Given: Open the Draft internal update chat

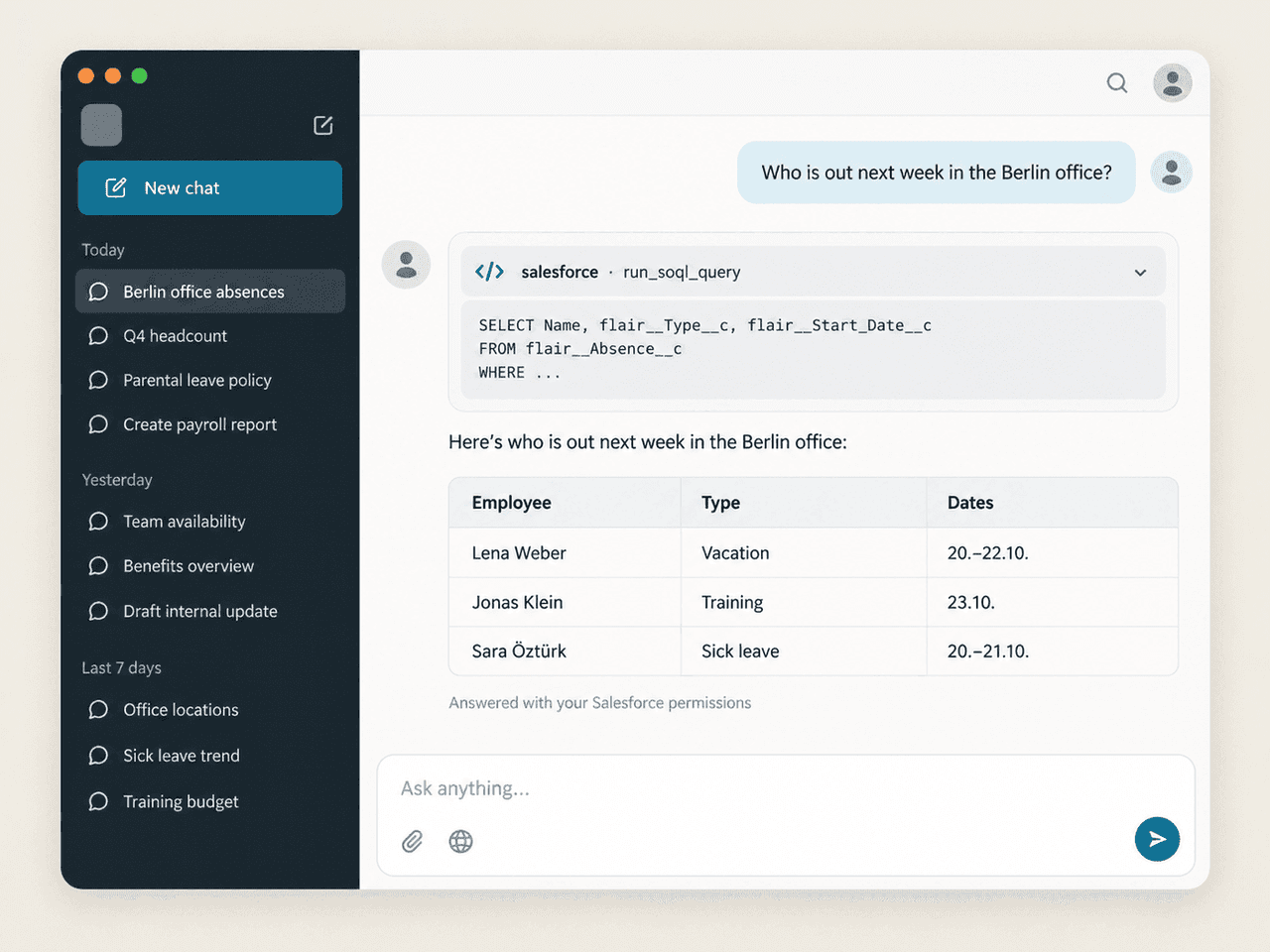Looking at the screenshot, I should (210, 611).
